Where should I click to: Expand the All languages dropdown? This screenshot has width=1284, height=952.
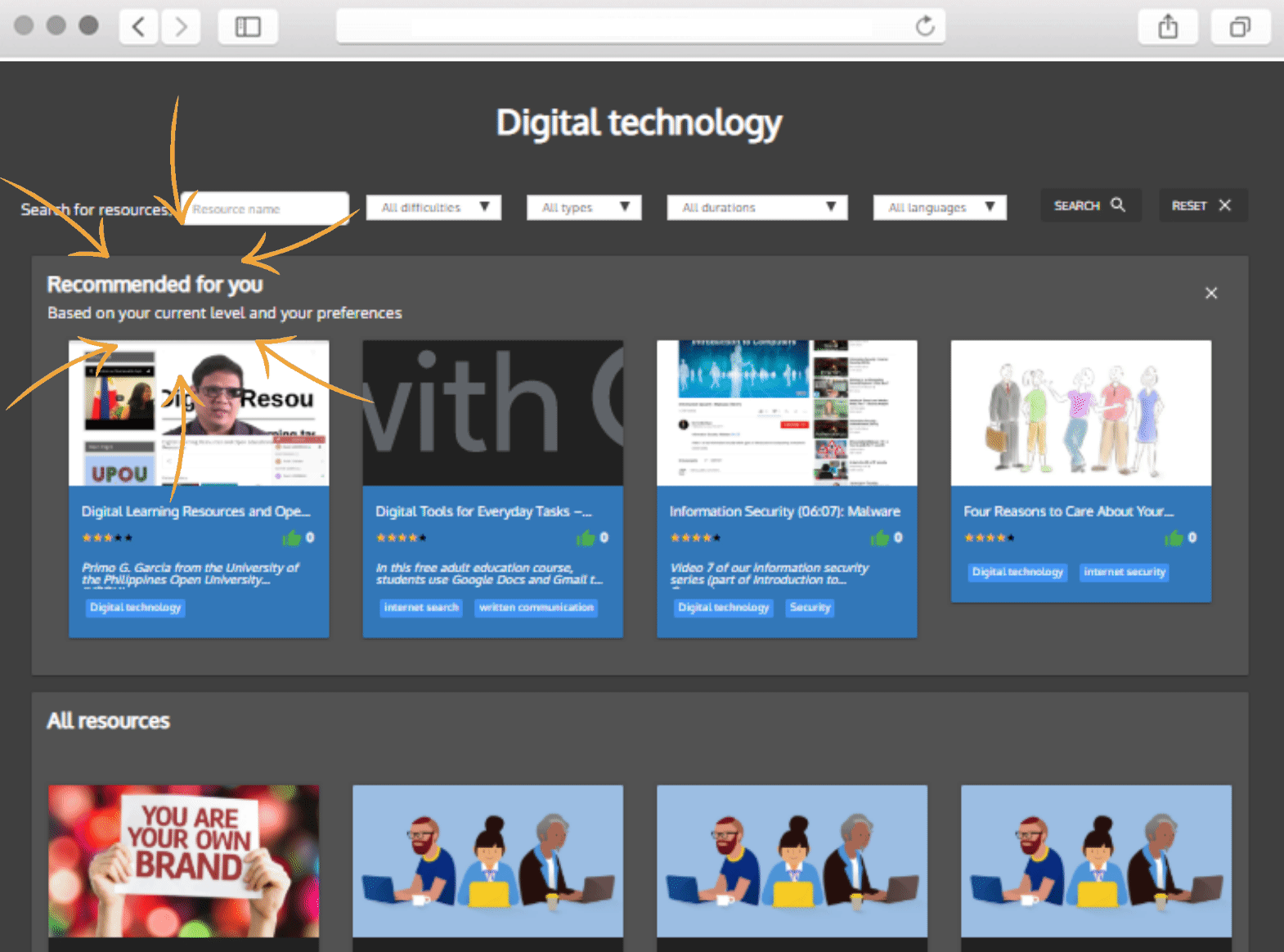click(940, 208)
